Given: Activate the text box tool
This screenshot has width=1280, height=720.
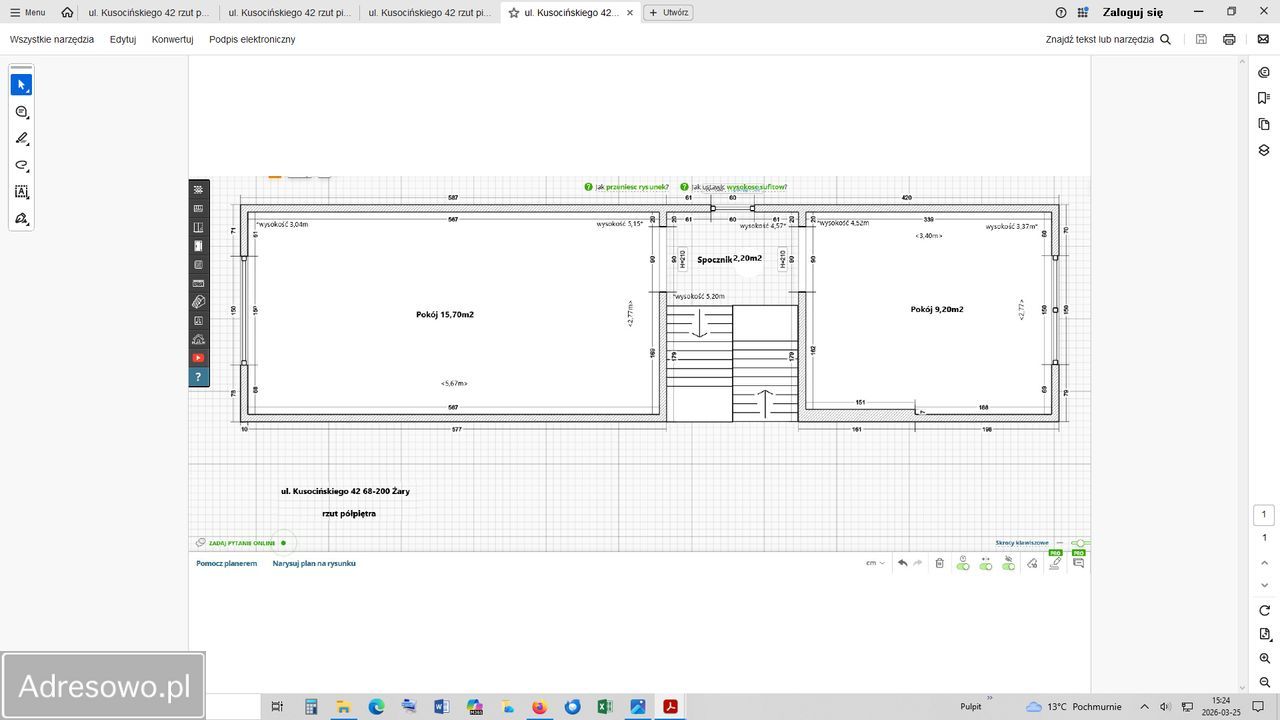Looking at the screenshot, I should coord(21,191).
